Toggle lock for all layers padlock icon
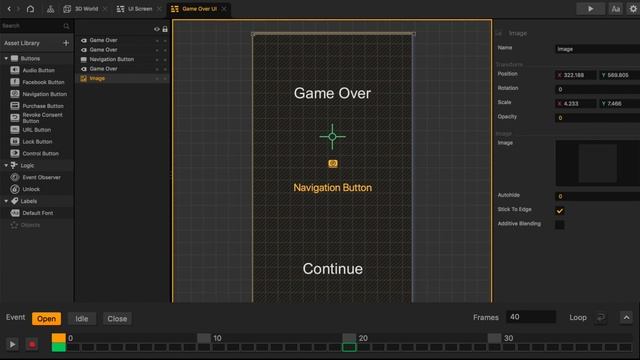 165,29
